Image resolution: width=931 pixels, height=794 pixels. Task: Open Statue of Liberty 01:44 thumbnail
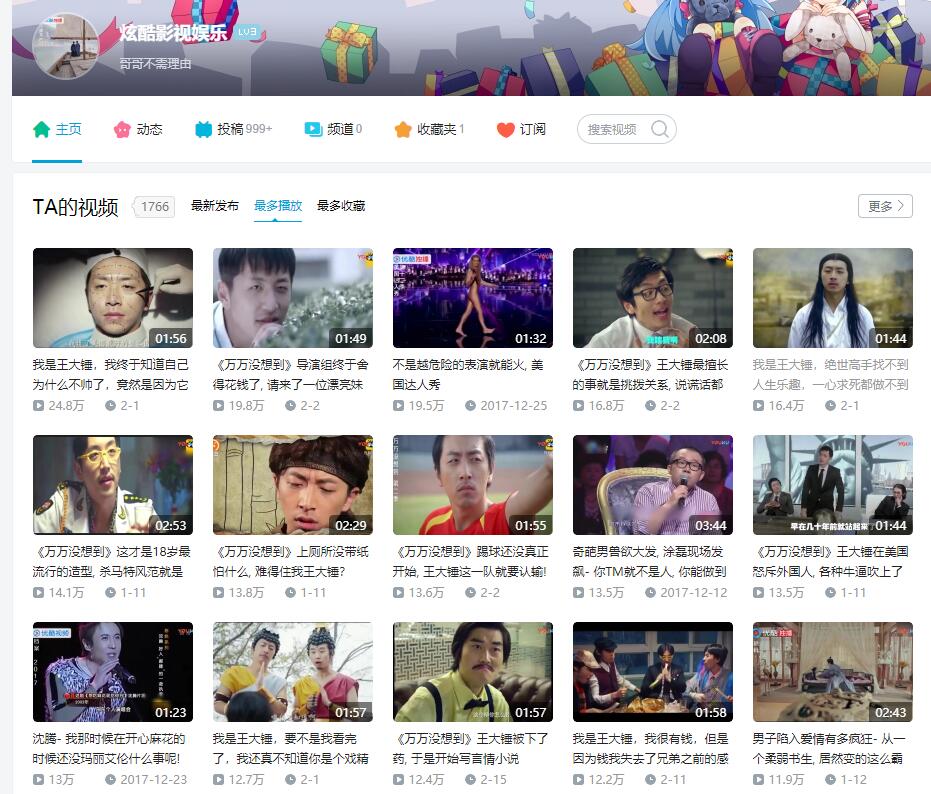(832, 485)
